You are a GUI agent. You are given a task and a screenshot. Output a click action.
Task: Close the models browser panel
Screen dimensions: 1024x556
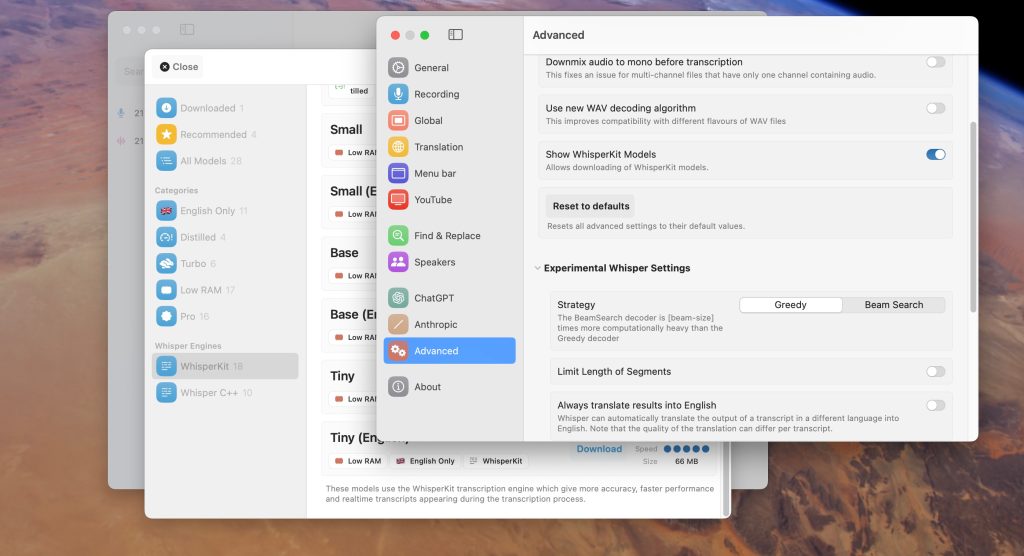point(179,67)
